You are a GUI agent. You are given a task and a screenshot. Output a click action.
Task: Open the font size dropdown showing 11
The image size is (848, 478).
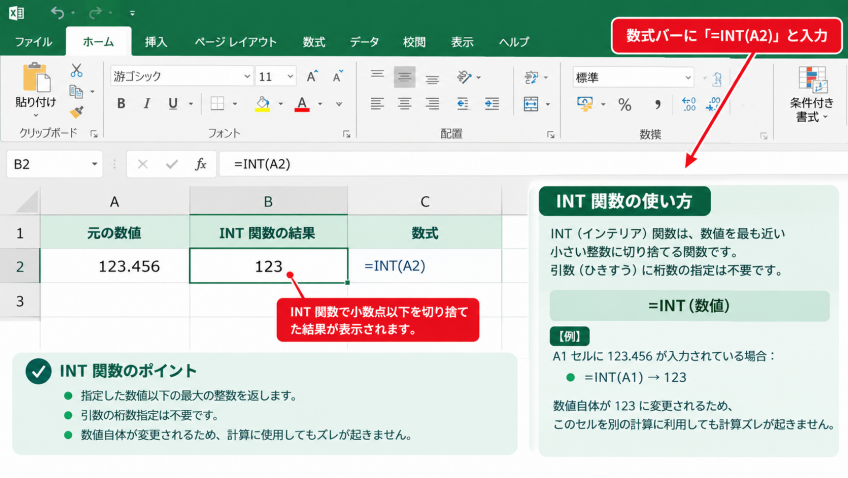(290, 77)
